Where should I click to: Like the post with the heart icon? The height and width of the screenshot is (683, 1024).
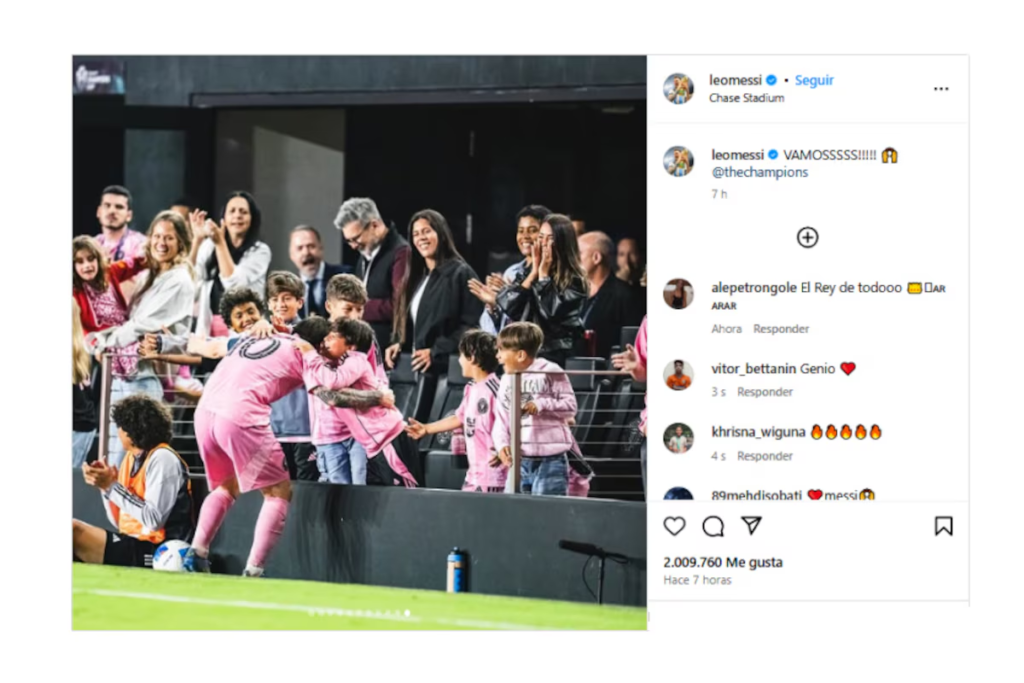tap(675, 526)
